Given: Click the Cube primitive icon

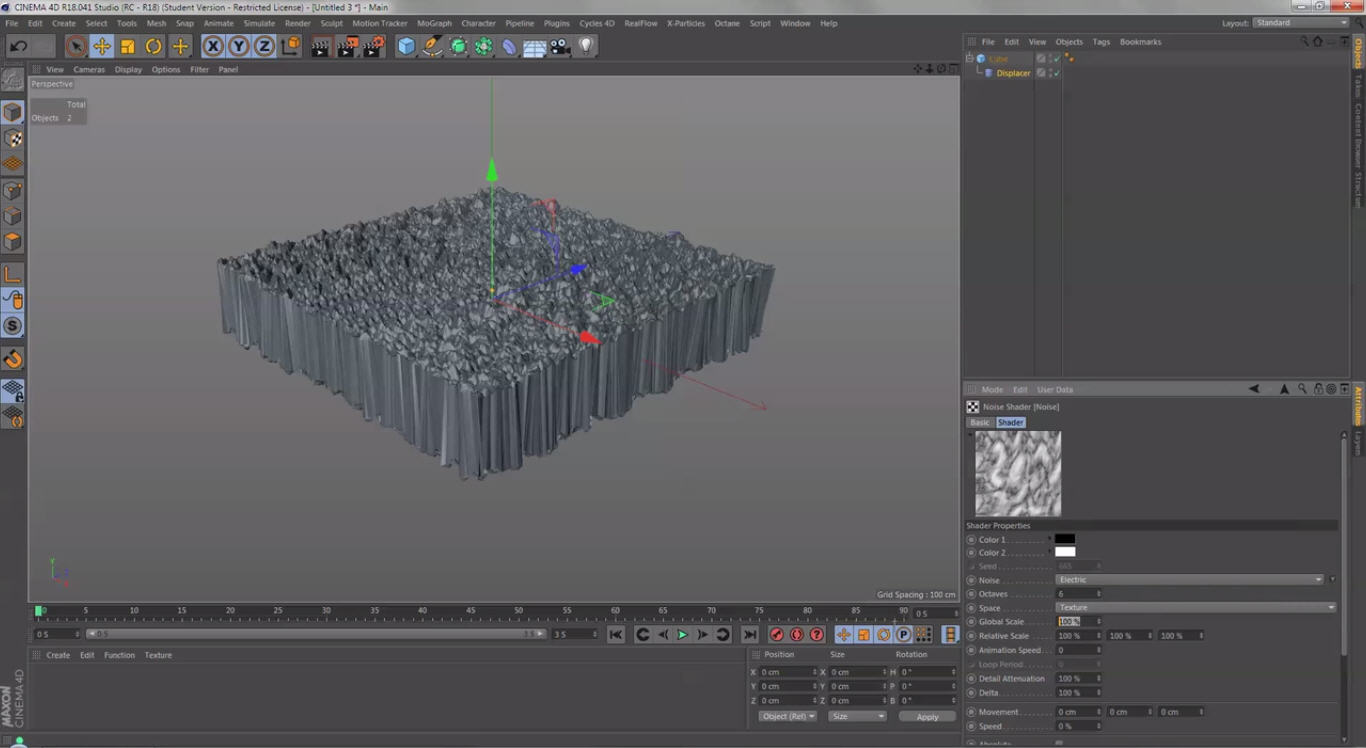Looking at the screenshot, I should [406, 45].
